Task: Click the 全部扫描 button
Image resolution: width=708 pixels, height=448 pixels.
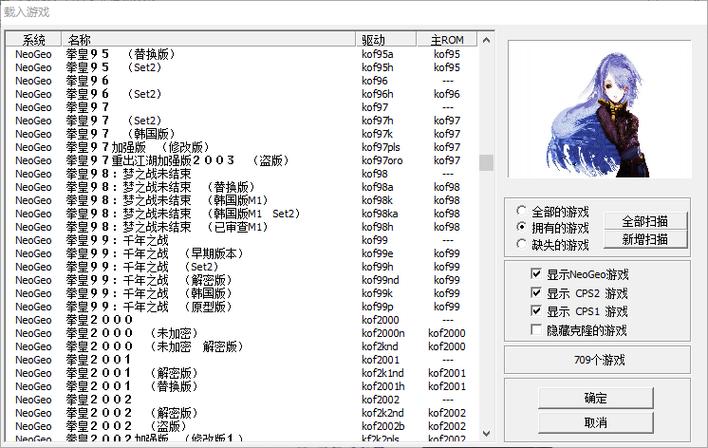Action: [645, 221]
